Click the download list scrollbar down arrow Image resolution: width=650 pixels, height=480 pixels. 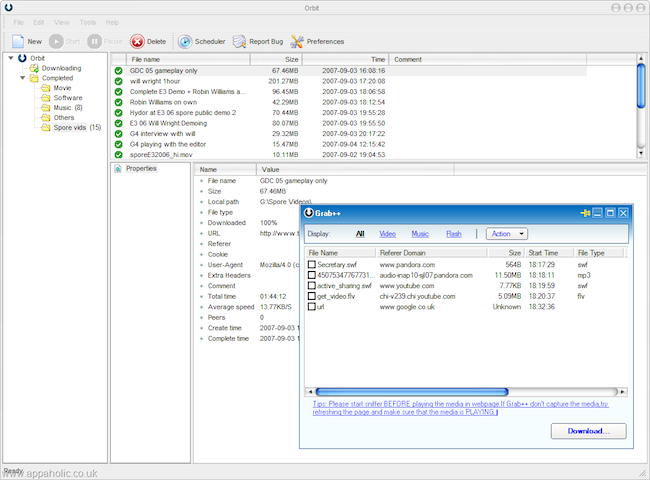(x=641, y=153)
